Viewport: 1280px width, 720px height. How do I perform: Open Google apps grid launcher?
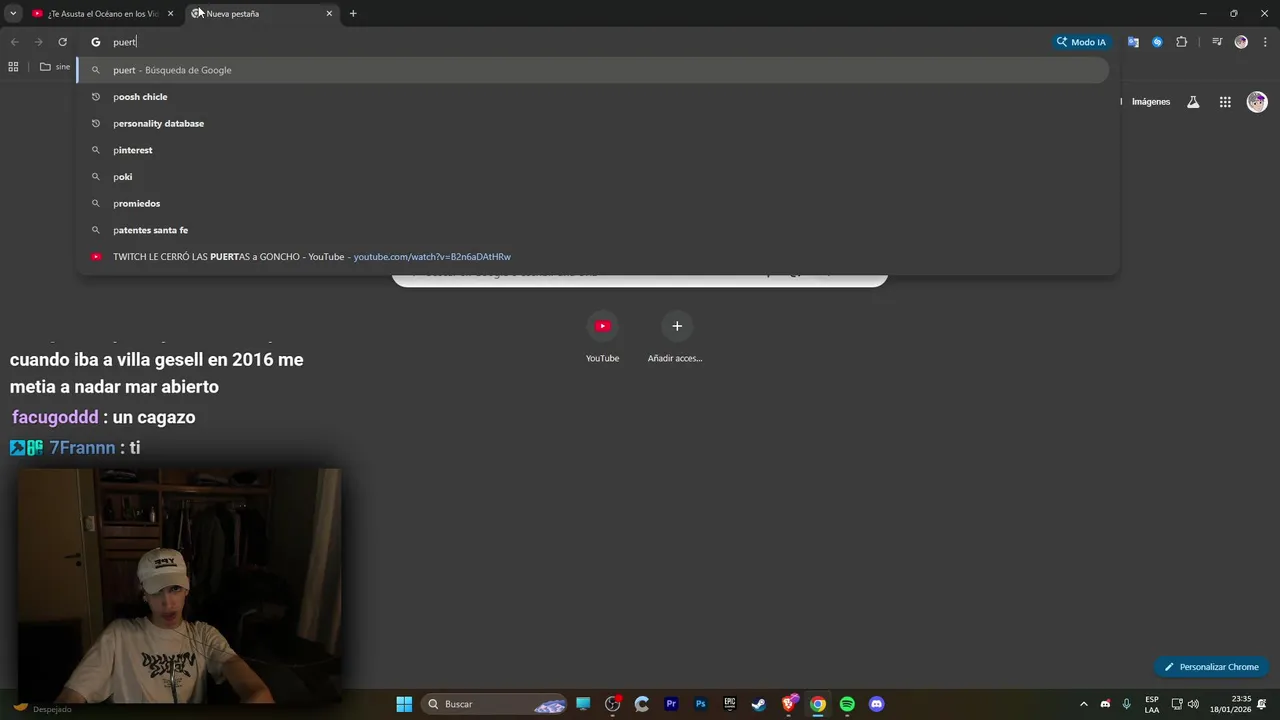1225,102
